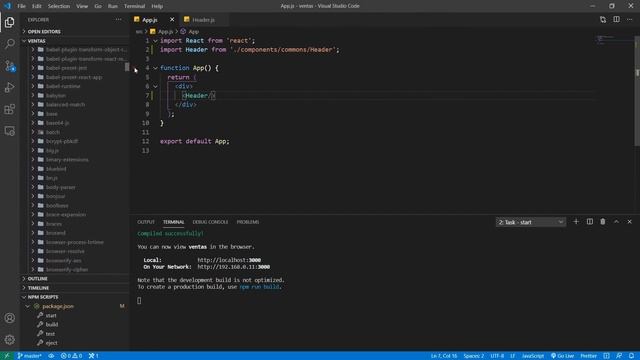Viewport: 640px width, 360px height.
Task: Click the Prettier status item
Action: pyautogui.click(x=589, y=356)
